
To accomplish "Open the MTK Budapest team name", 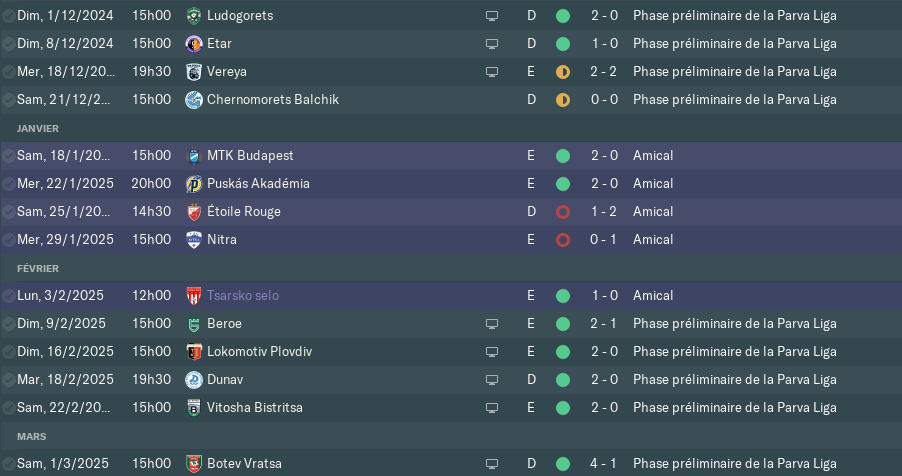I will coord(250,155).
